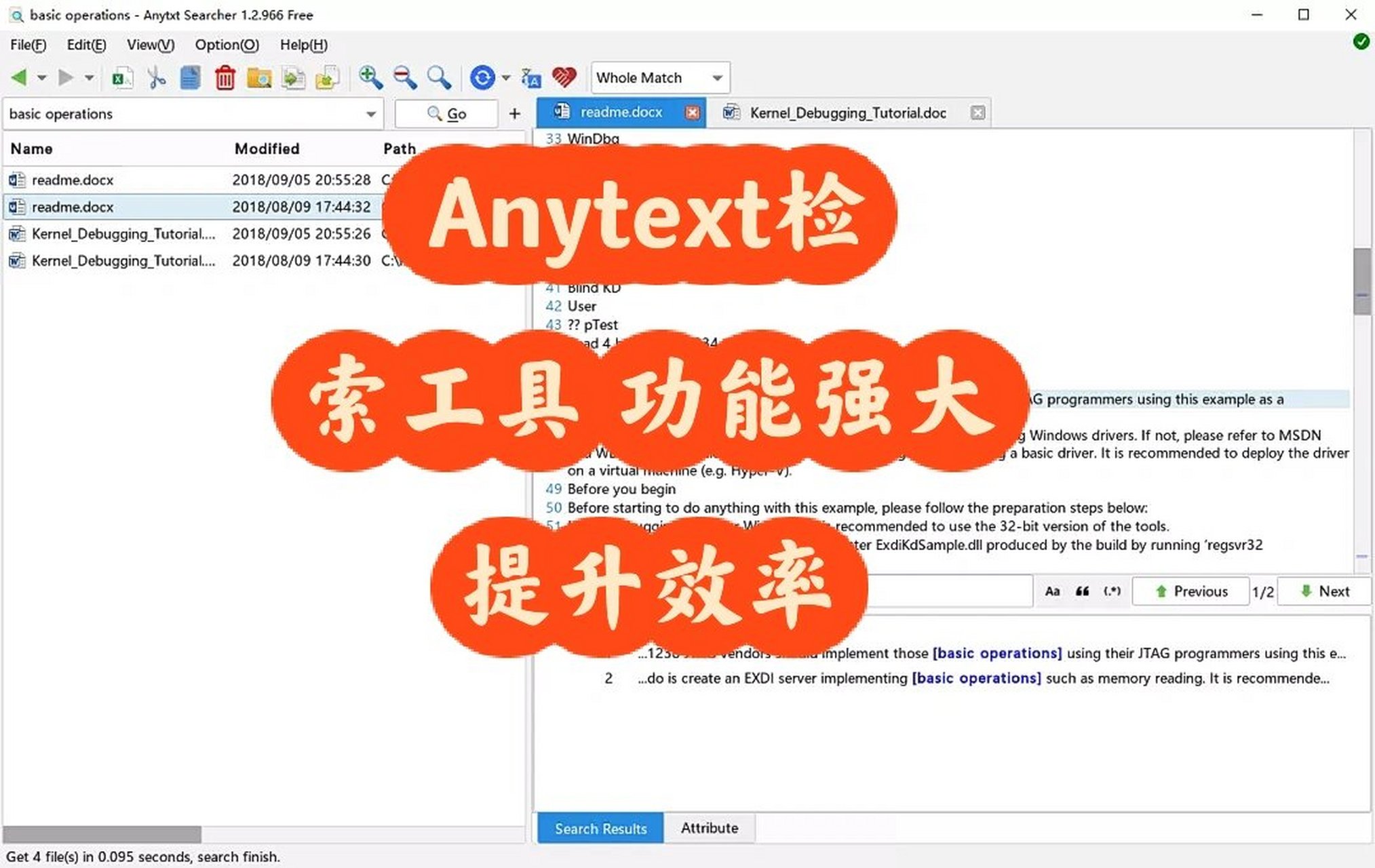
Task: Click the Go search button
Action: coord(446,114)
